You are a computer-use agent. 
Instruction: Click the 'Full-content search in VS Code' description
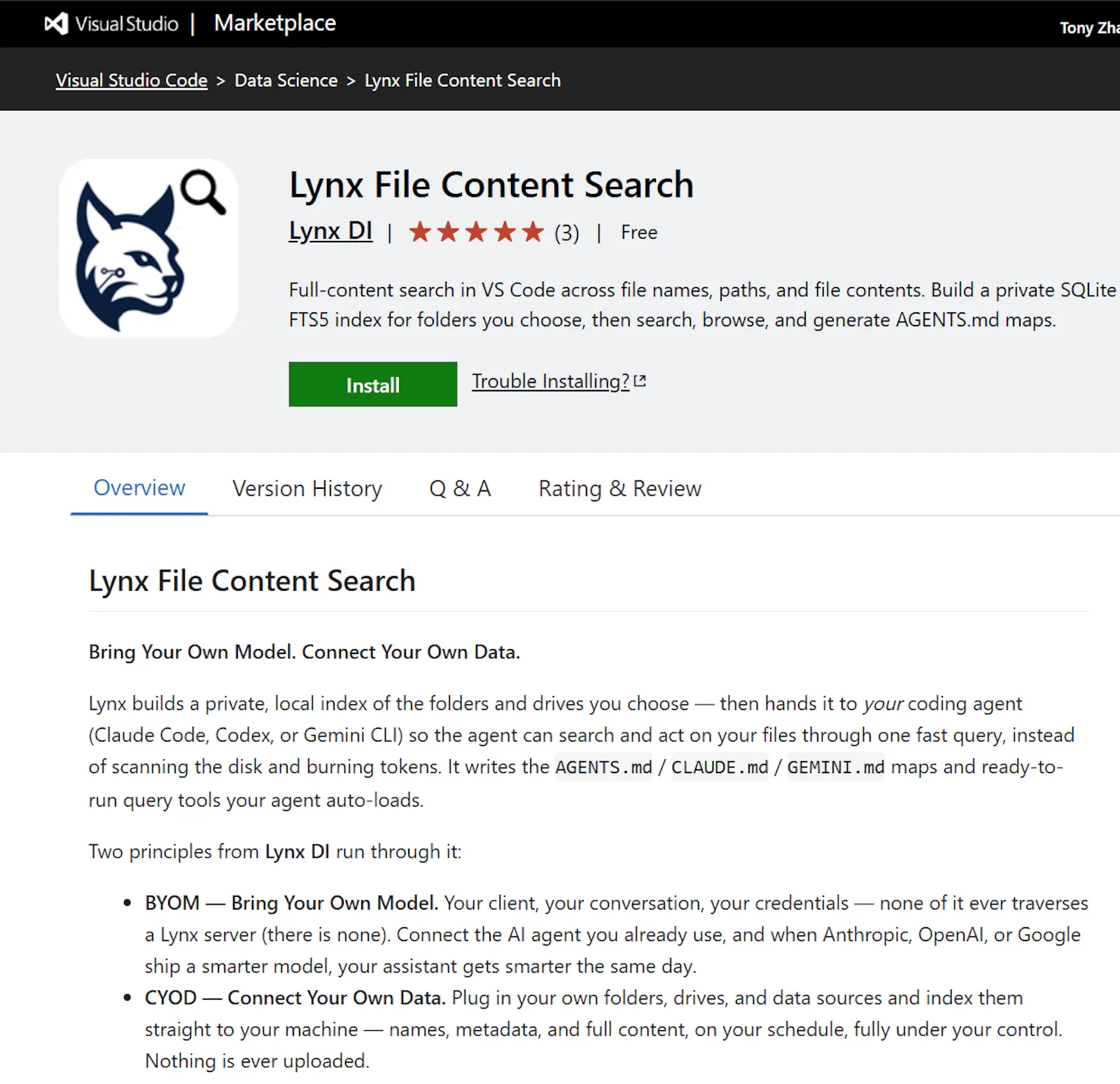point(702,305)
